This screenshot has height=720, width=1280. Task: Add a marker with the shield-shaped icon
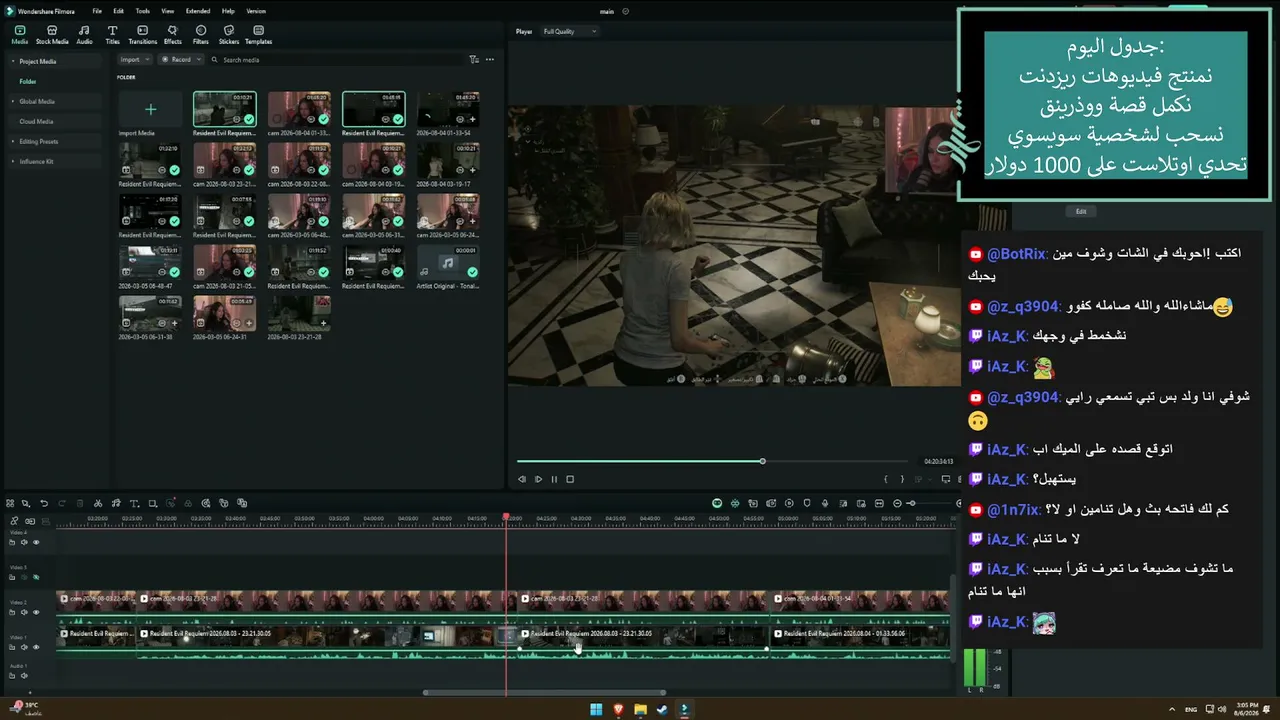807,503
